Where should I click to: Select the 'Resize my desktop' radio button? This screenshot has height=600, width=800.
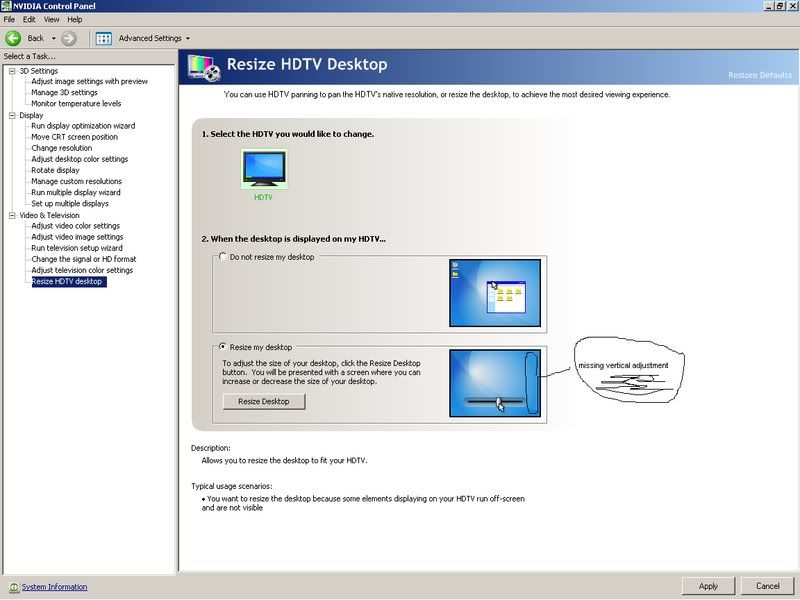(223, 347)
